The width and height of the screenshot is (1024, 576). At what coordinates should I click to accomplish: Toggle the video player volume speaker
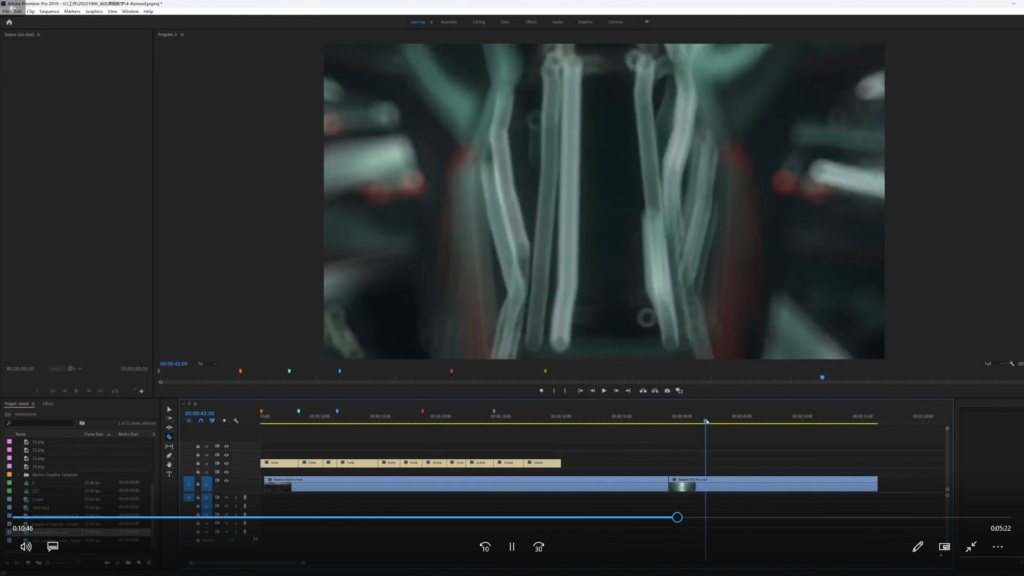point(26,547)
